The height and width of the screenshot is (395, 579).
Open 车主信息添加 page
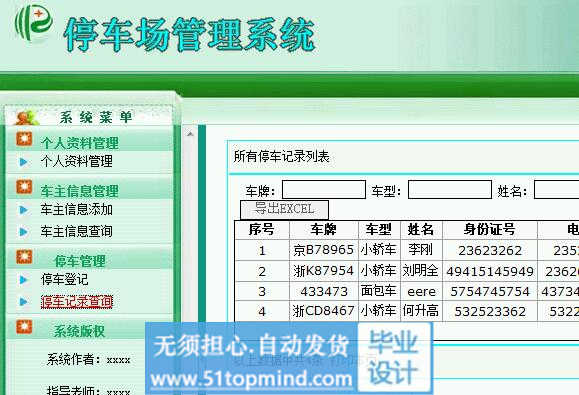(x=76, y=210)
